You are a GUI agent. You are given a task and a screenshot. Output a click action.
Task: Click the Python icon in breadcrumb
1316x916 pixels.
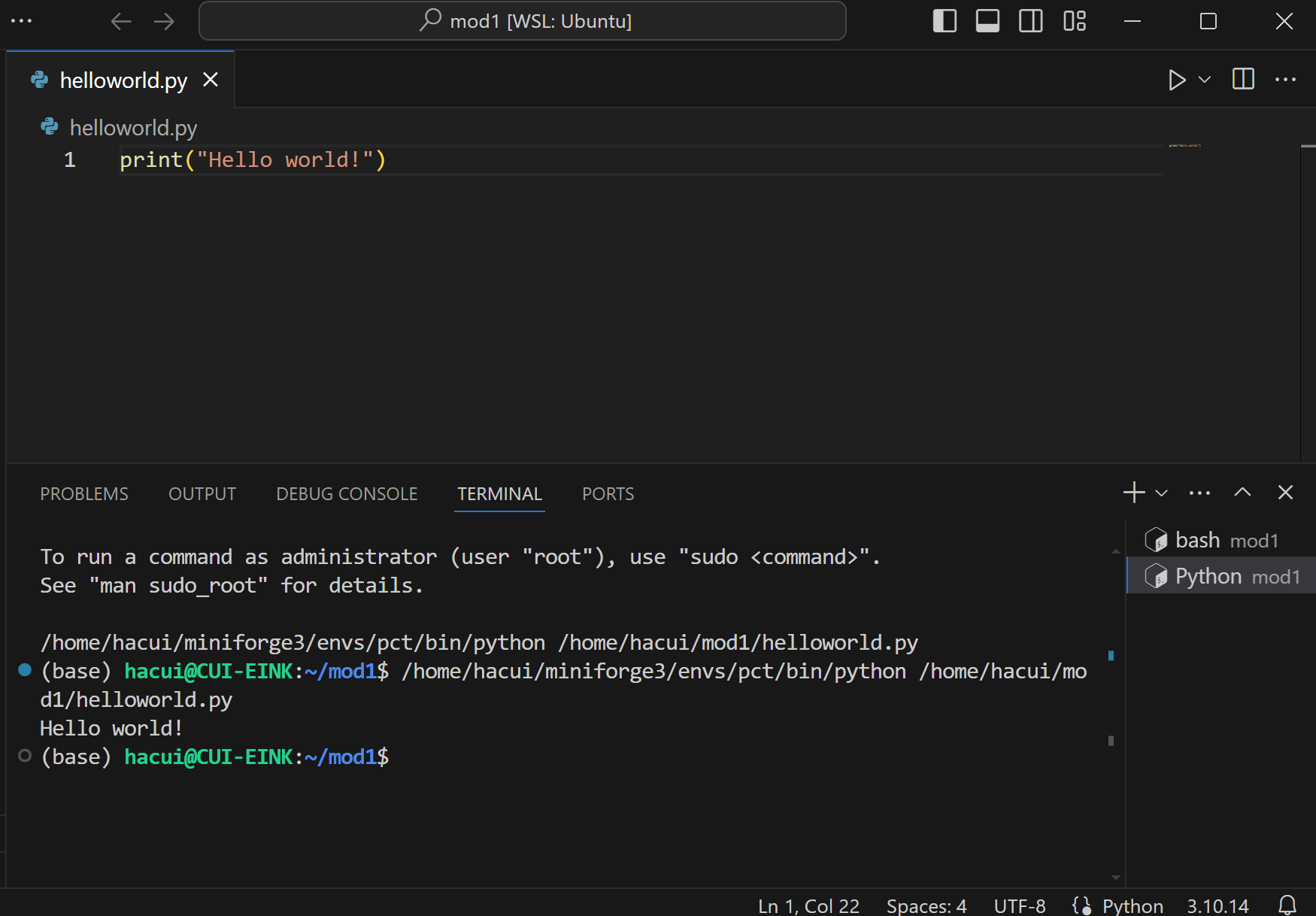point(50,127)
